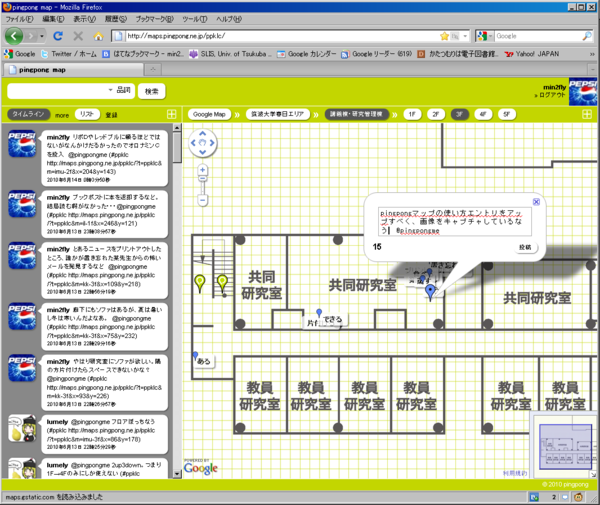The image size is (600, 505).
Task: Open the tab list dropdown arrow
Action: (592, 69)
